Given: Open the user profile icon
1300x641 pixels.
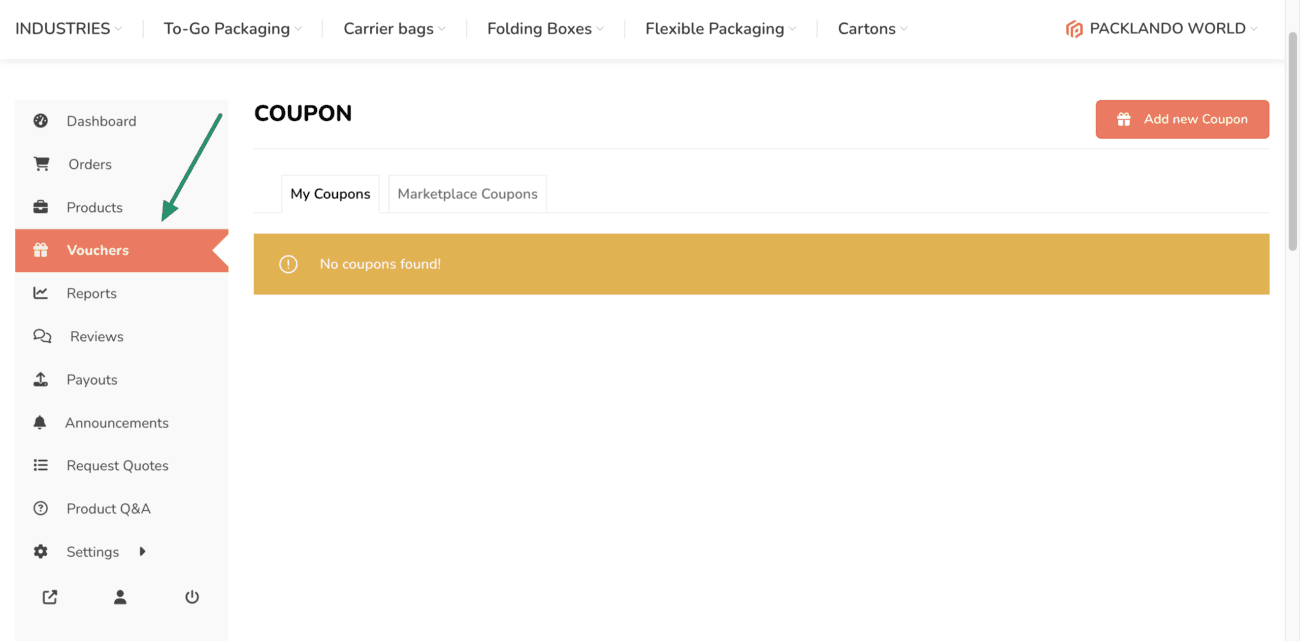Looking at the screenshot, I should point(120,597).
